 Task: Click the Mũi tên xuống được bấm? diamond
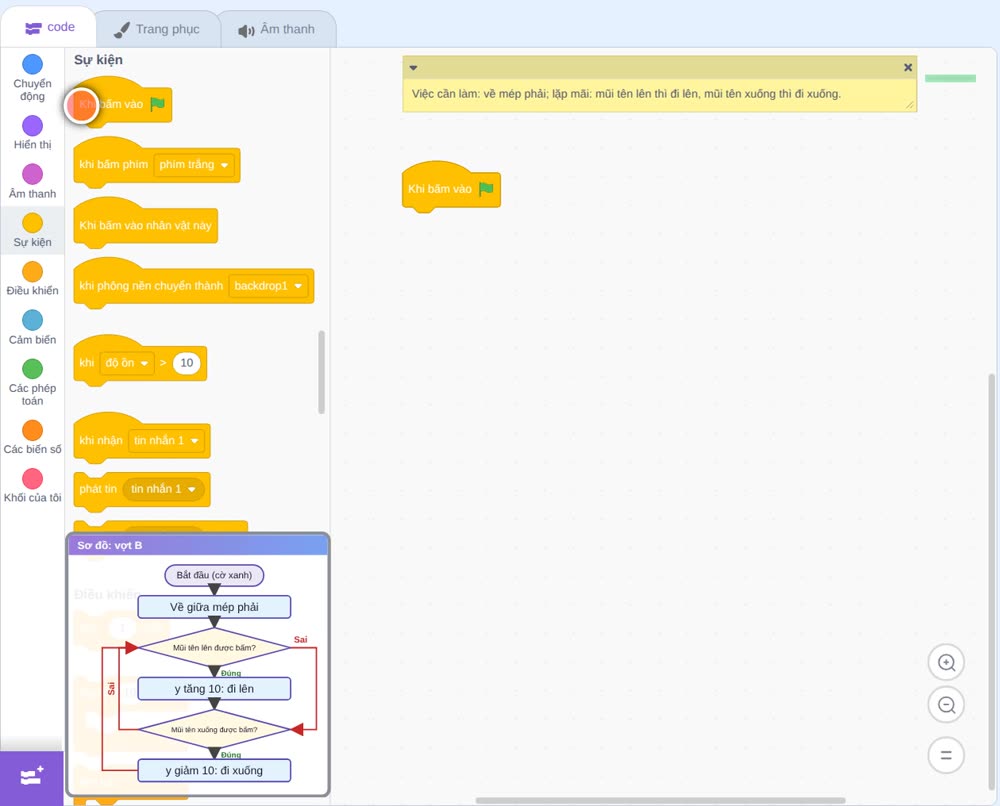(214, 729)
